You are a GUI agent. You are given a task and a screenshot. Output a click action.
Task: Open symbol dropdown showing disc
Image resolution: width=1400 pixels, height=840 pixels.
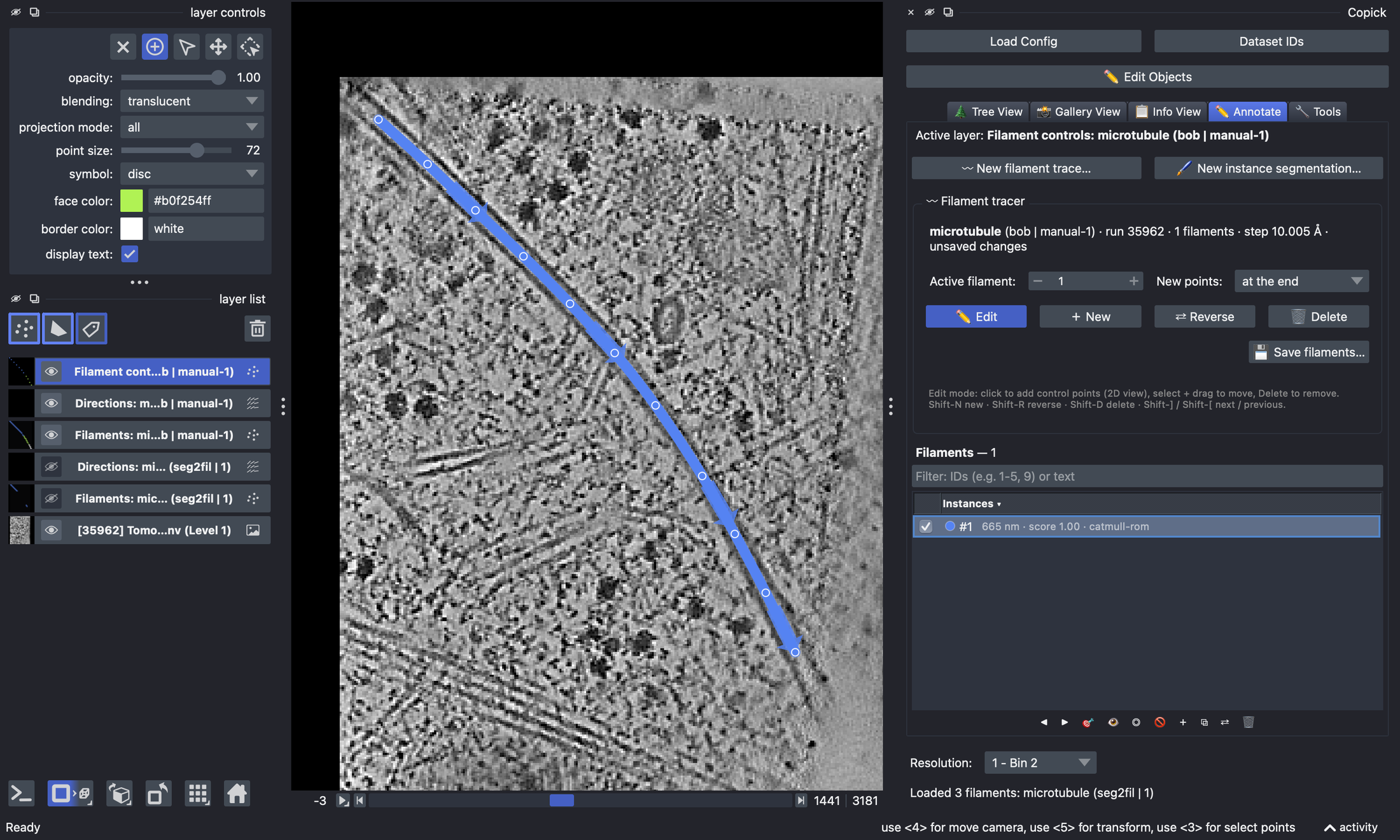click(x=192, y=174)
